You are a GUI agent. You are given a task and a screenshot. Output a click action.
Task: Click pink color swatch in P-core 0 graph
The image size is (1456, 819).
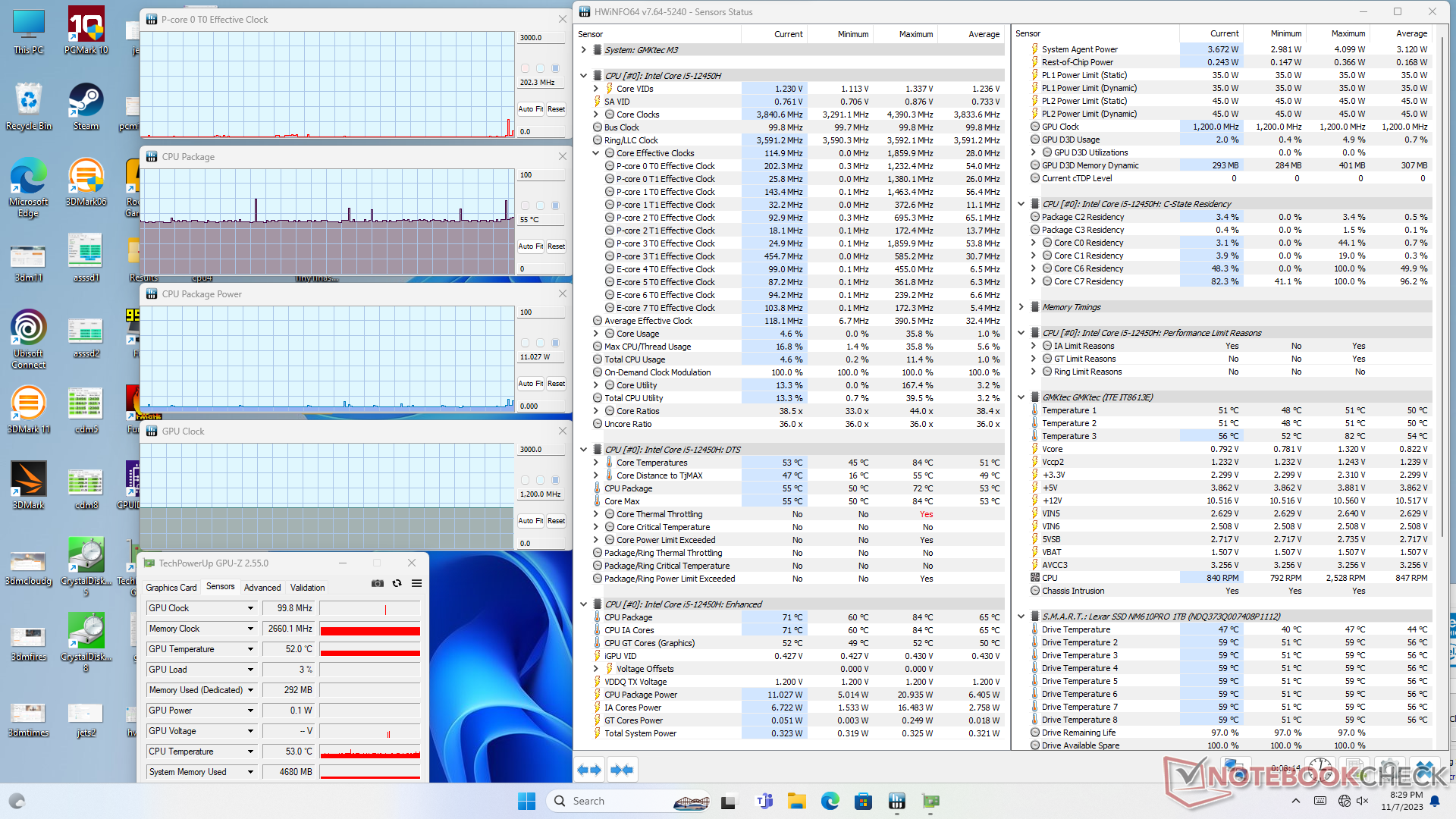pyautogui.click(x=525, y=68)
